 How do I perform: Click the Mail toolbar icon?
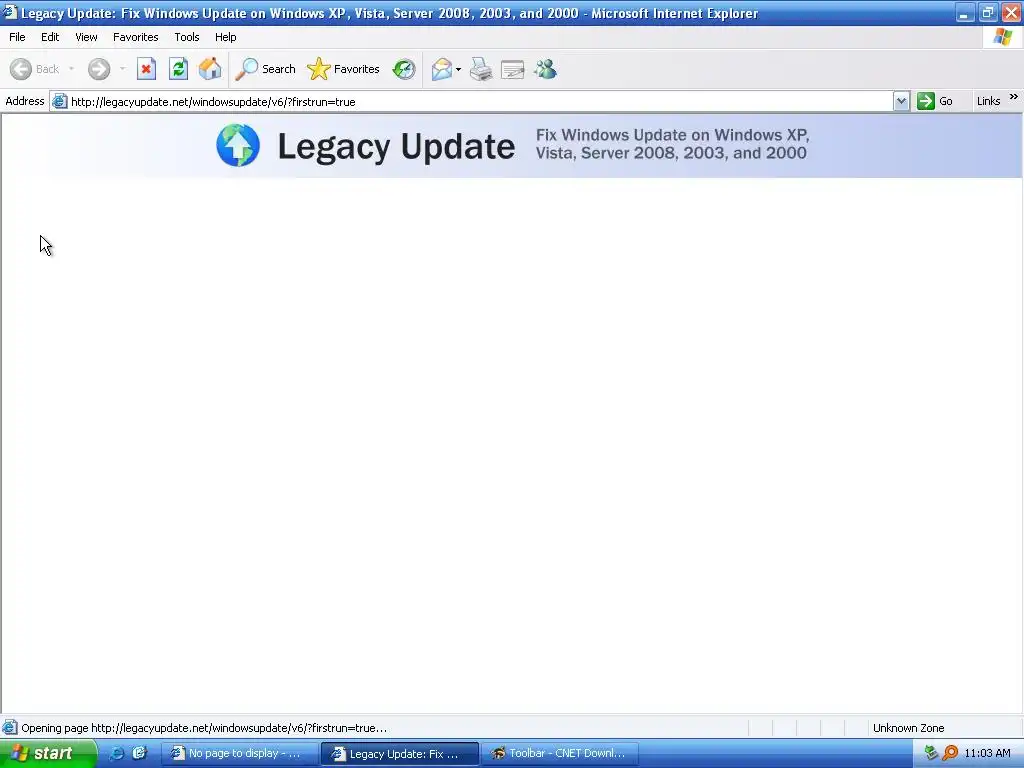tap(442, 69)
